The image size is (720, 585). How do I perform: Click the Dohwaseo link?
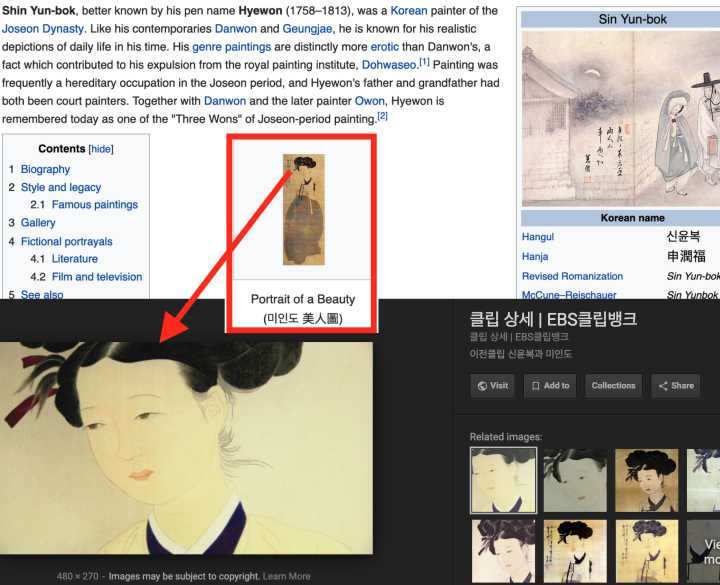389,65
